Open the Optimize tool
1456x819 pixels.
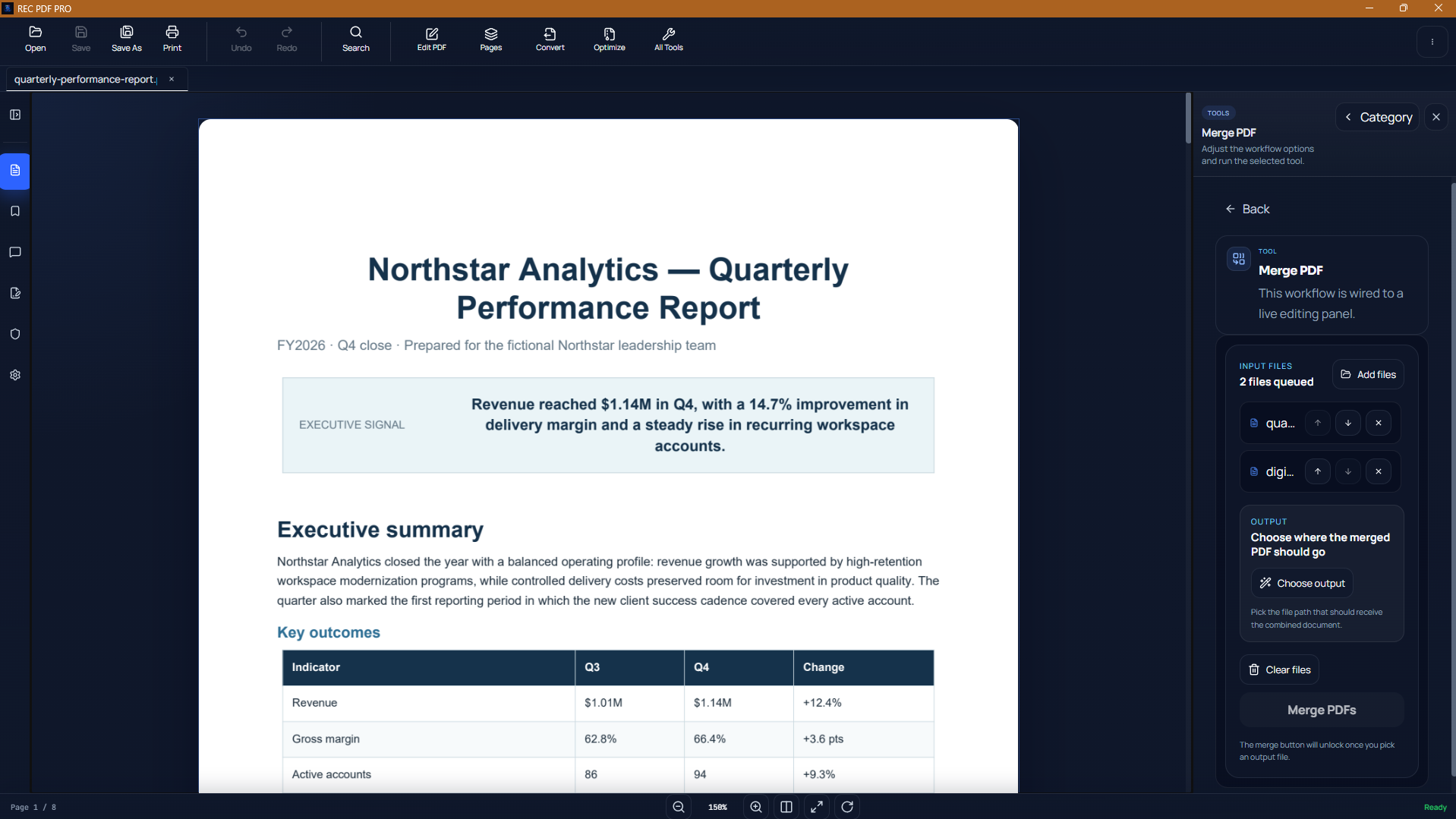pos(609,39)
